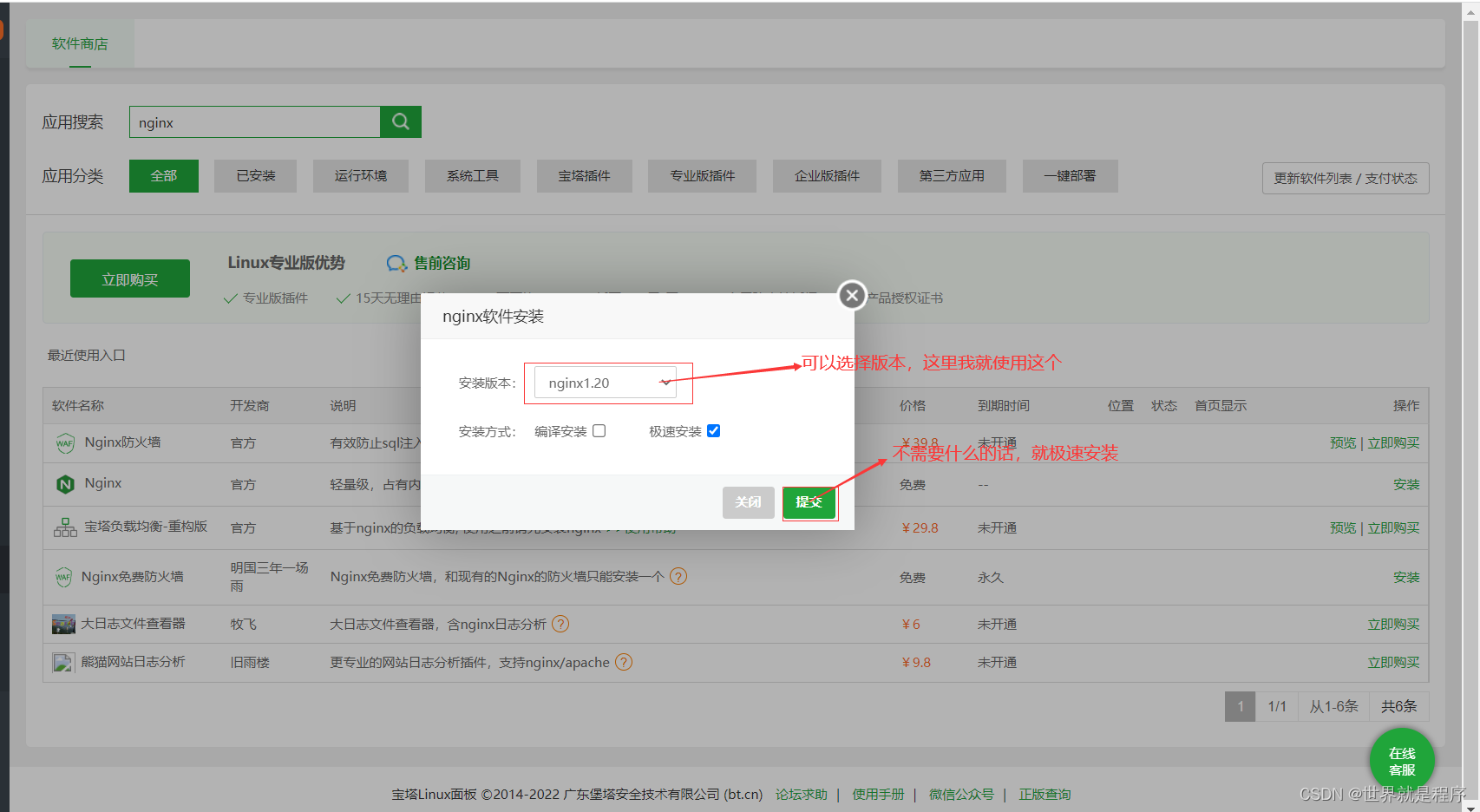The height and width of the screenshot is (812, 1480).
Task: Open the 在线客服 floating support button
Action: click(1402, 761)
